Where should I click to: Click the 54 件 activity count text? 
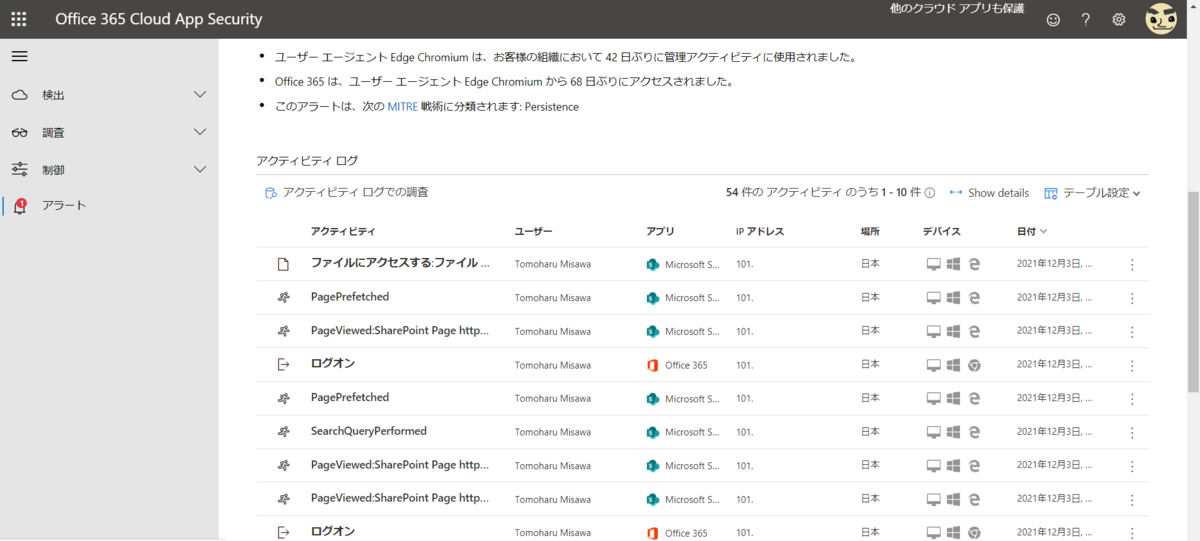click(823, 193)
